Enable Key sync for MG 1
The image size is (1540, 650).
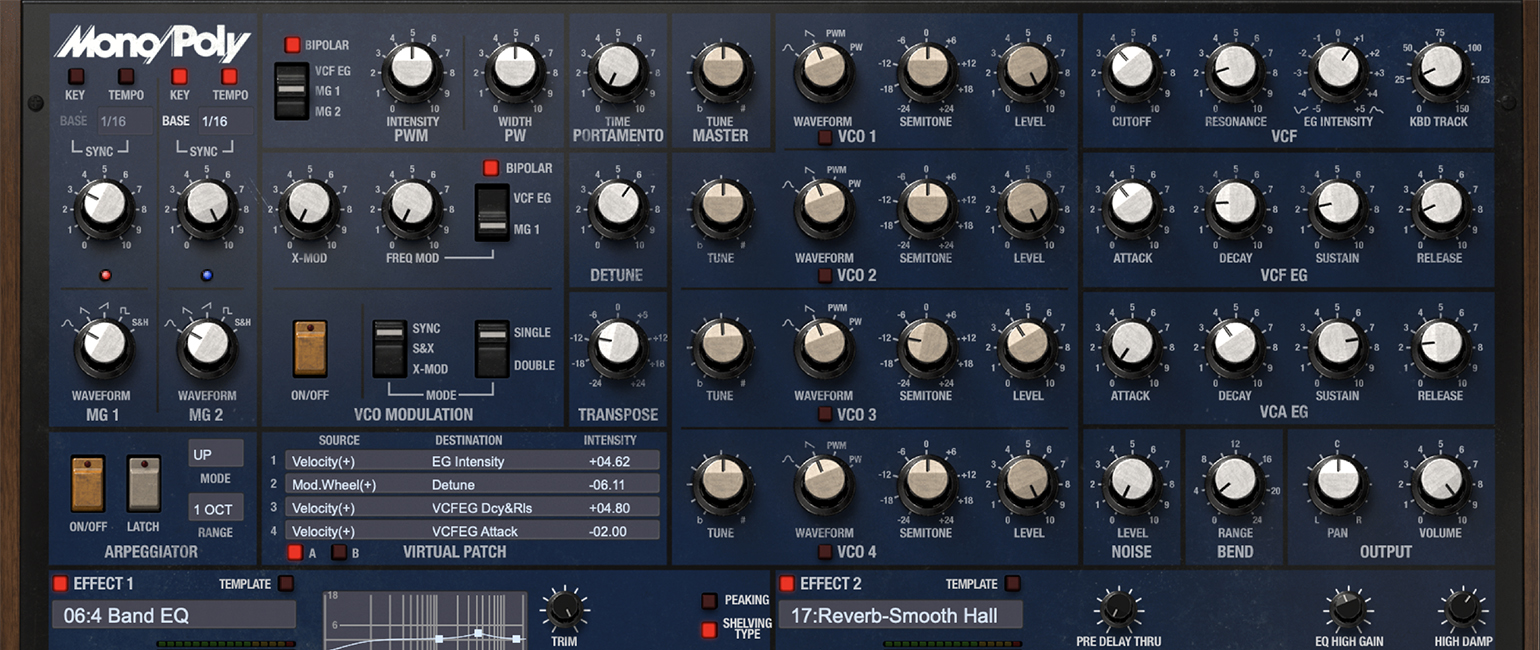(x=74, y=74)
